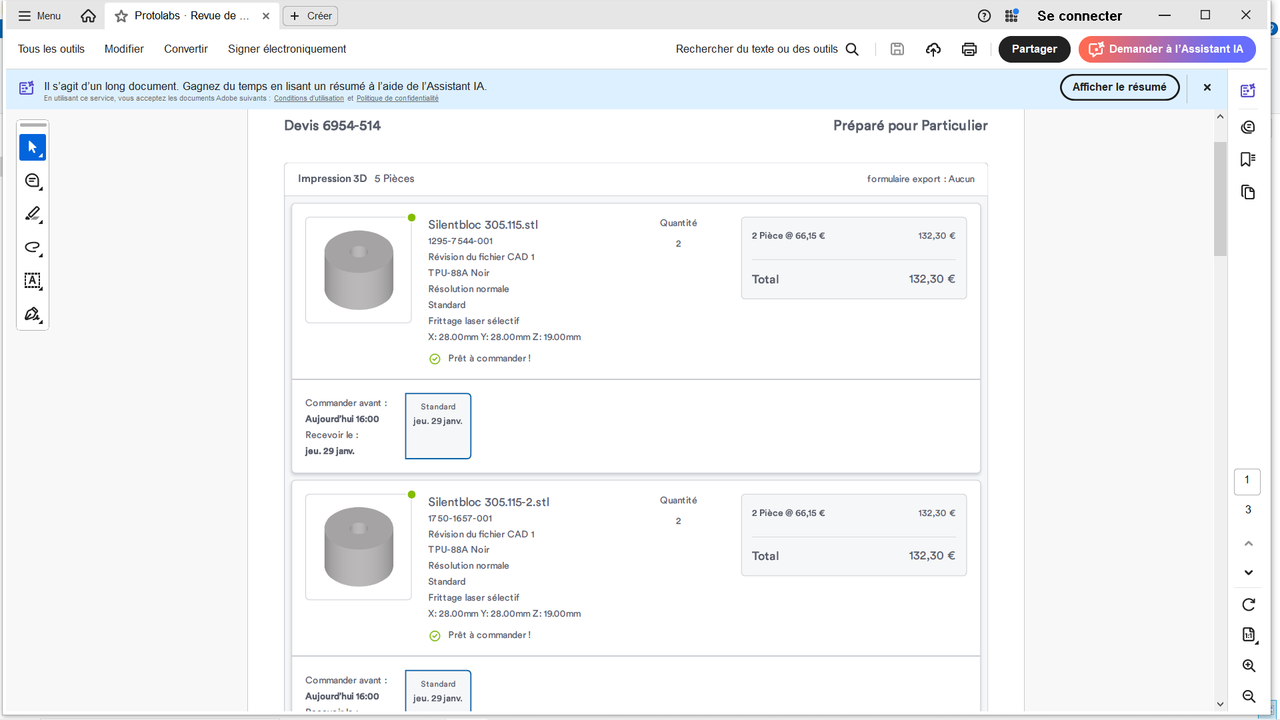This screenshot has width=1280, height=720.
Task: Click formulaire export : Aucun text
Action: tap(920, 179)
